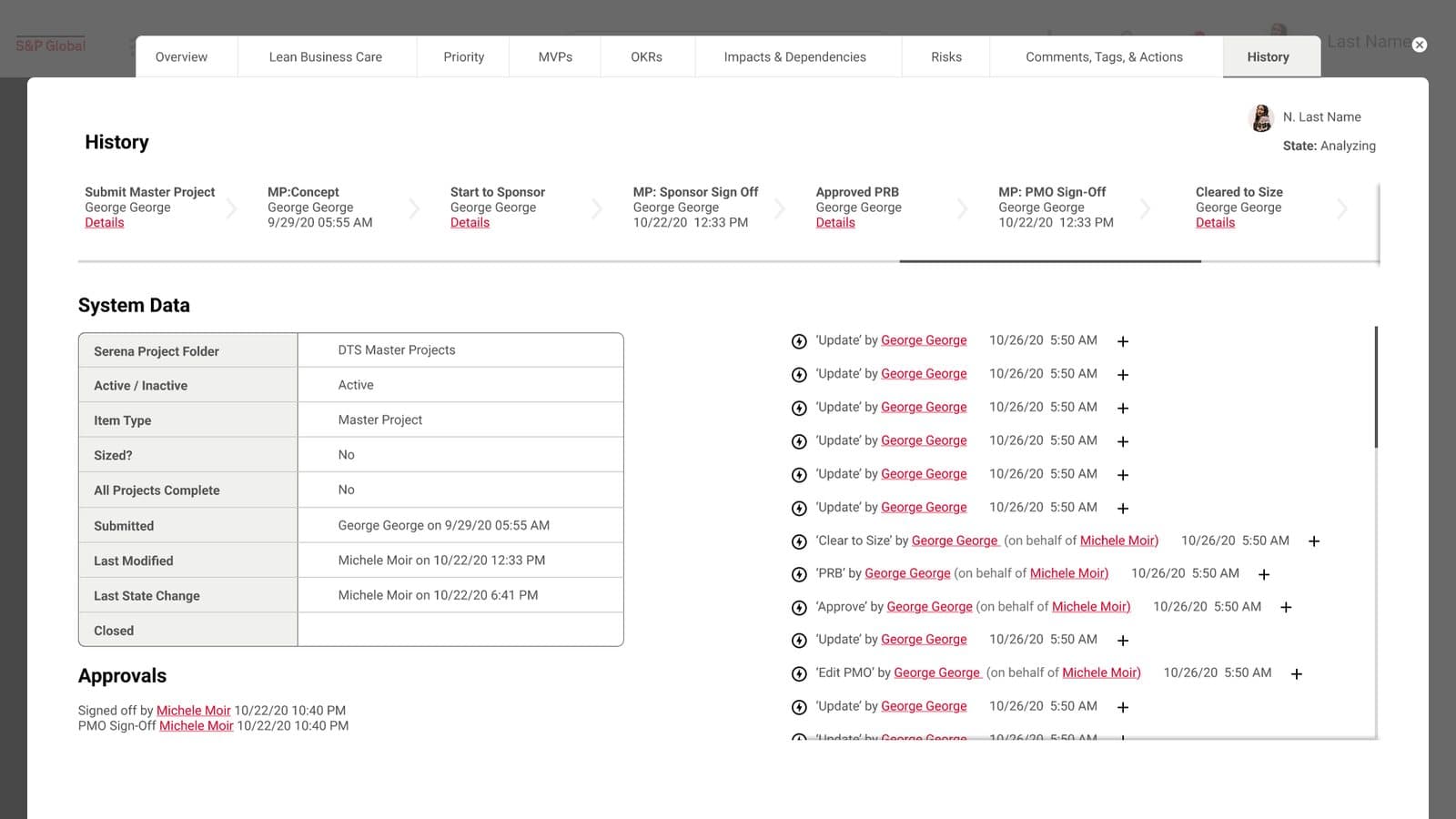Click Michele Moir link in 'Edit PMO' entry
This screenshot has height=819, width=1456.
pyautogui.click(x=1101, y=672)
